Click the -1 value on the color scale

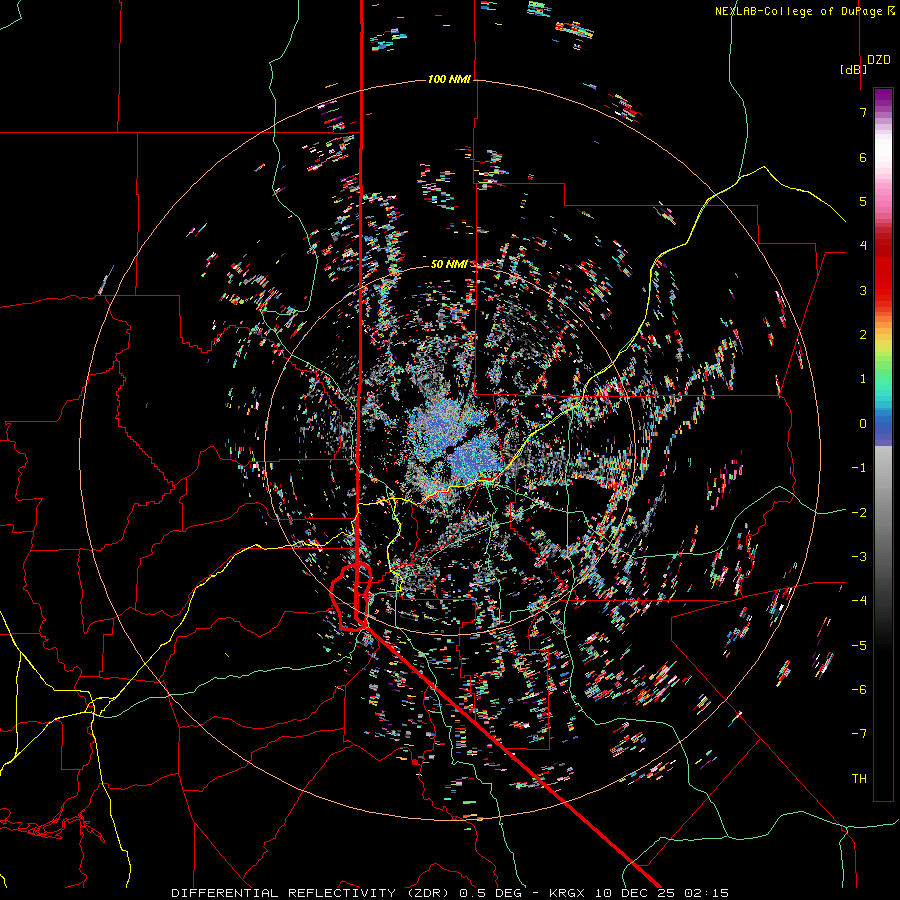[x=859, y=468]
